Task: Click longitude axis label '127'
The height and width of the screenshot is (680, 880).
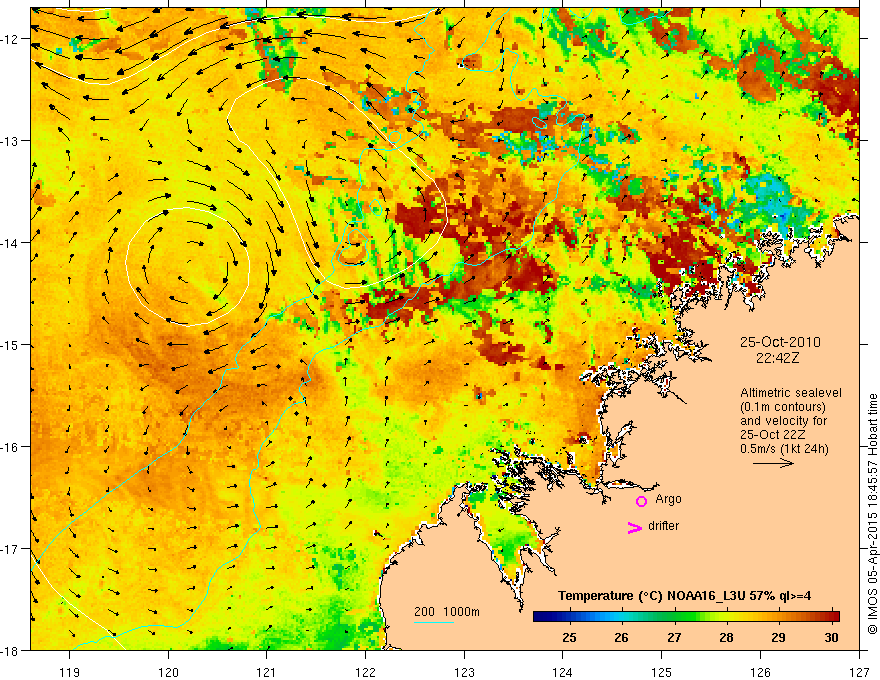Action: click(x=859, y=672)
